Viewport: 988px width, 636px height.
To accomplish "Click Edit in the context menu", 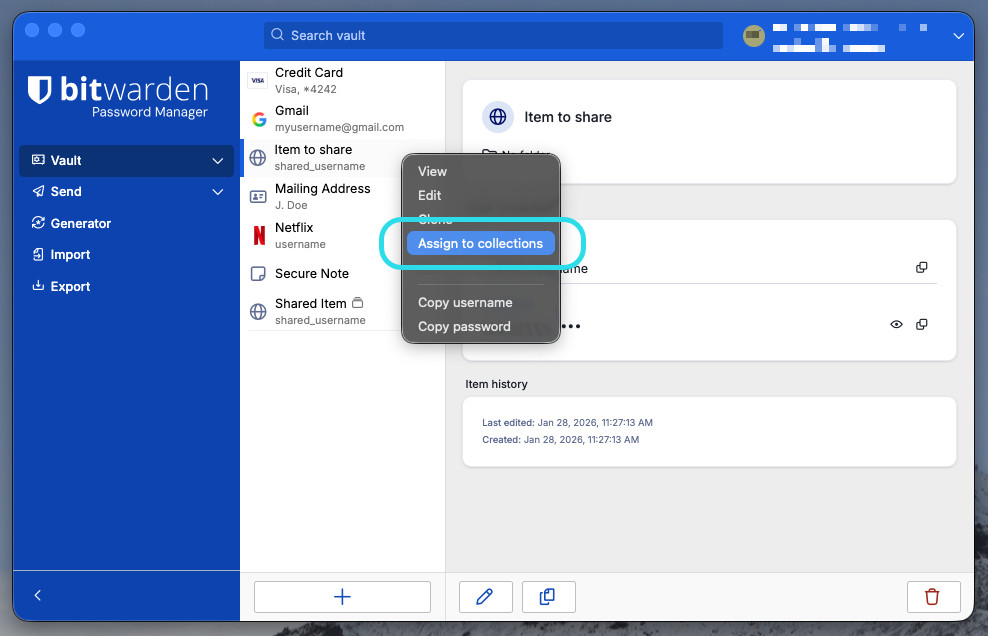I will (x=430, y=195).
